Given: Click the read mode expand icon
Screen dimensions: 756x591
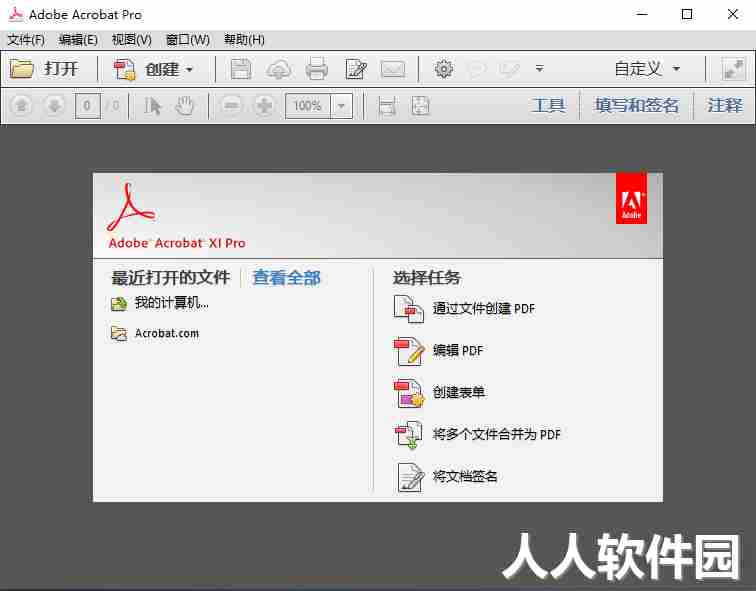Looking at the screenshot, I should coord(733,69).
